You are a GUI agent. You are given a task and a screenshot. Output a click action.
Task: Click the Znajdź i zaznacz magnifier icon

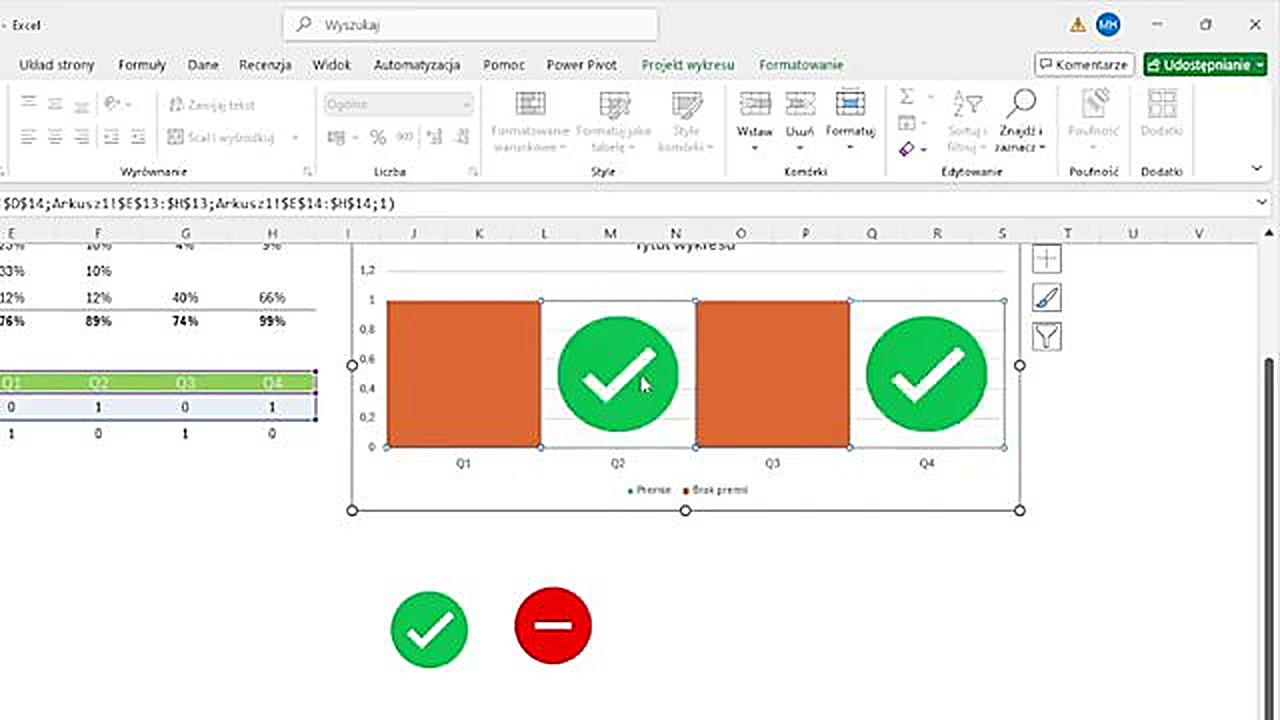(1020, 103)
